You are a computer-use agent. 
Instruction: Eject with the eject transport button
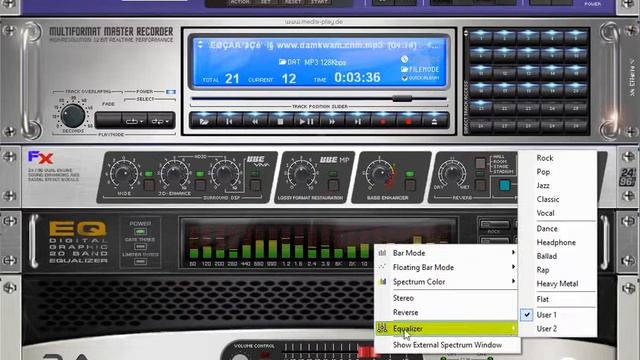[x=434, y=121]
